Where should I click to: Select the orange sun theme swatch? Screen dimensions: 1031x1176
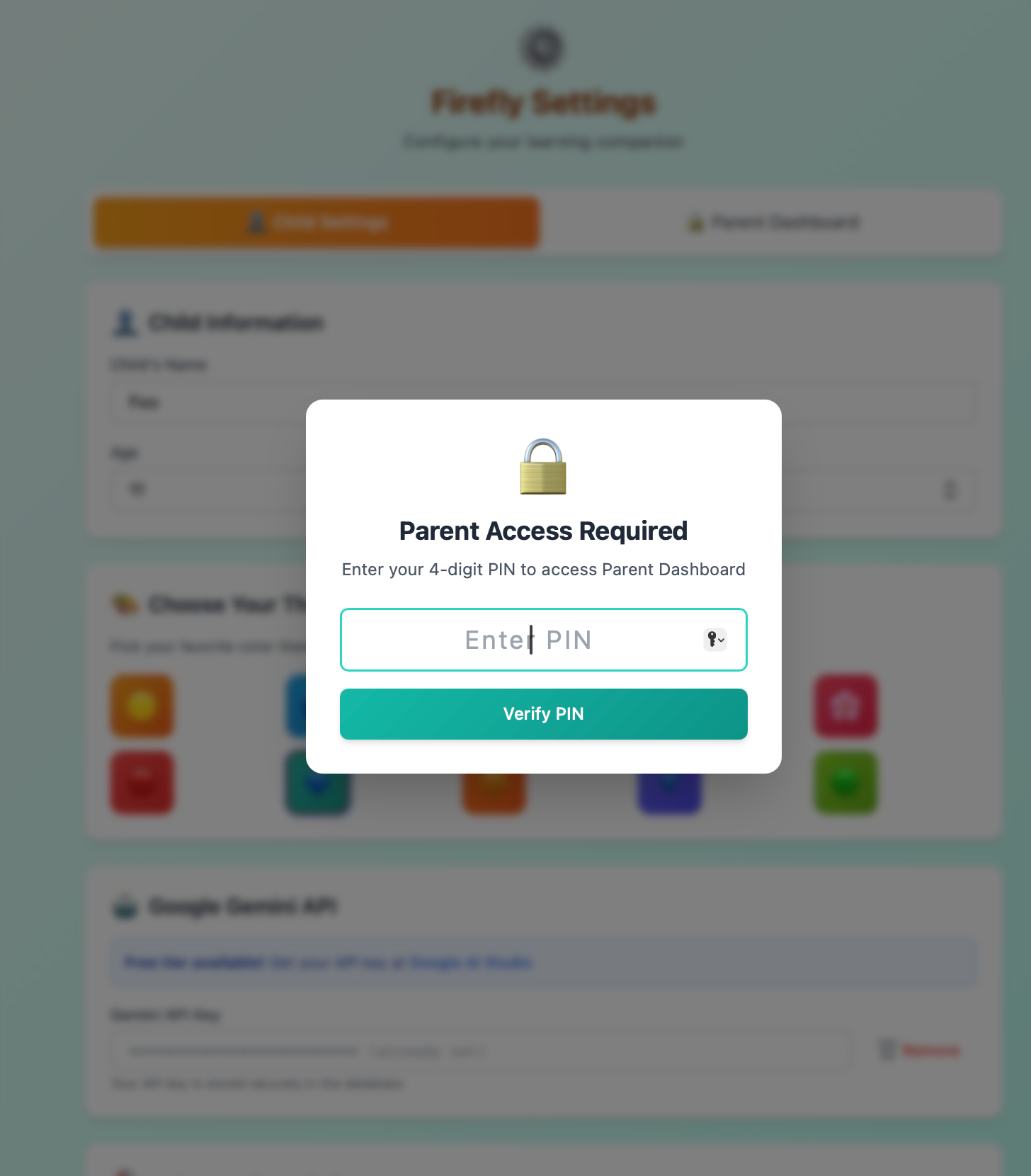point(142,706)
